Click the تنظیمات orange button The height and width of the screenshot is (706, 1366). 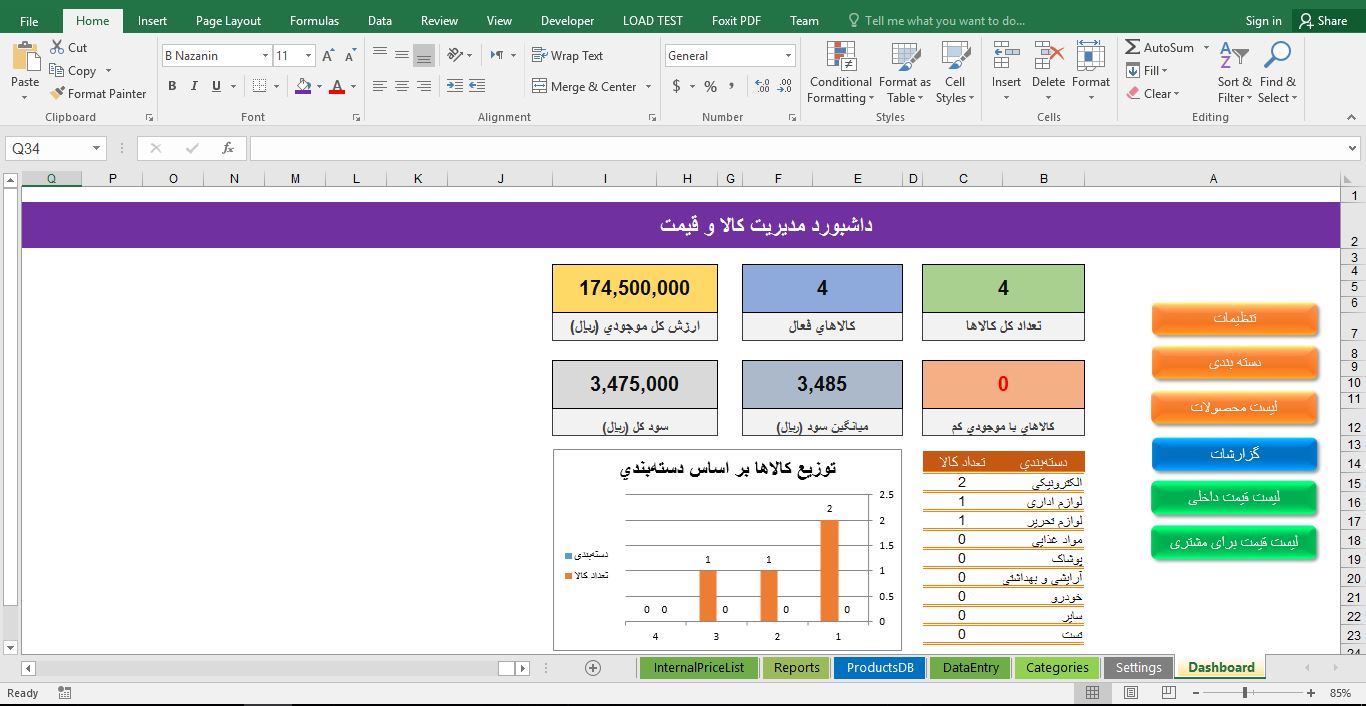[x=1234, y=319]
